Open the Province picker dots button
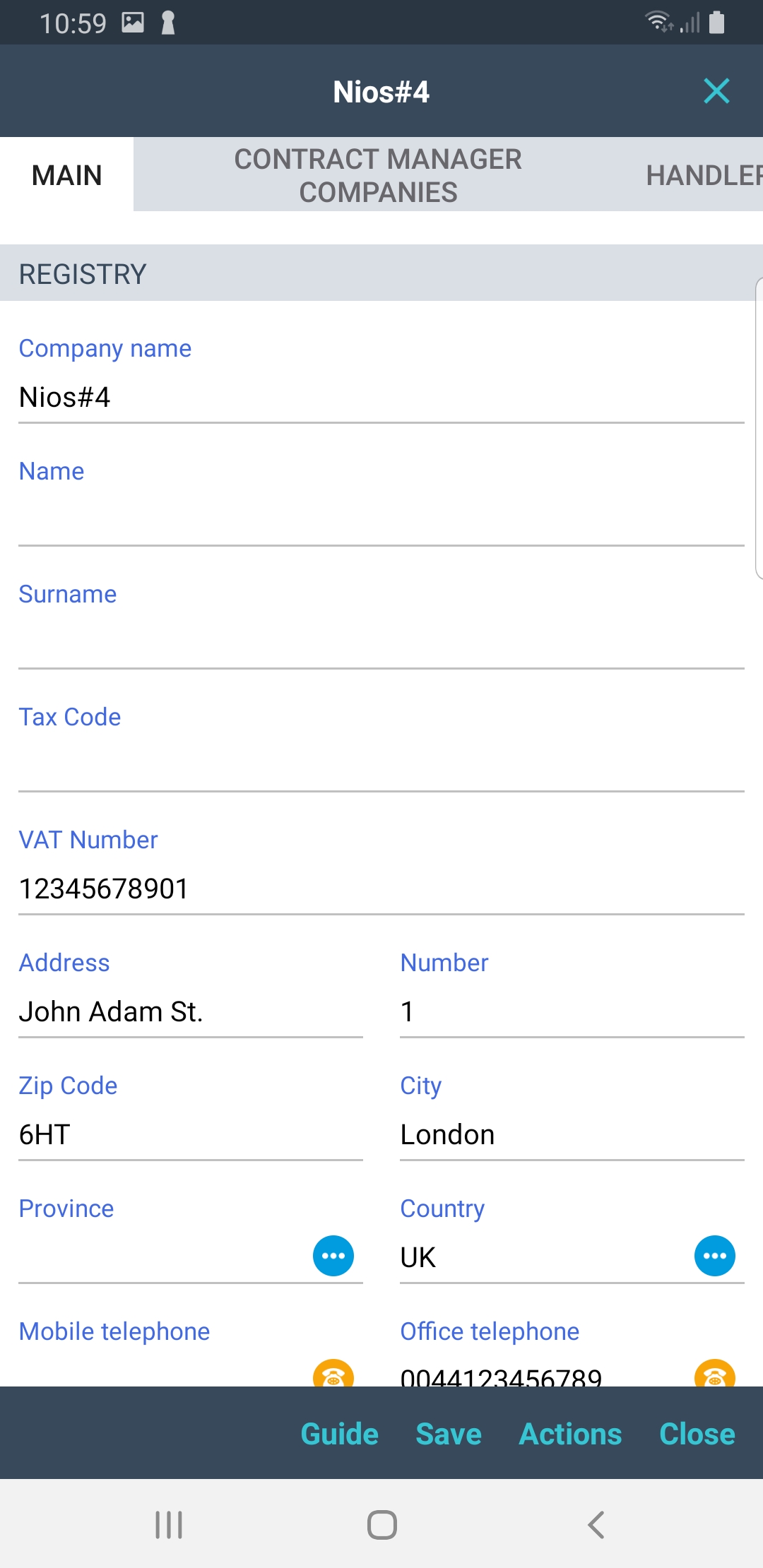The height and width of the screenshot is (1568, 763). click(333, 1256)
